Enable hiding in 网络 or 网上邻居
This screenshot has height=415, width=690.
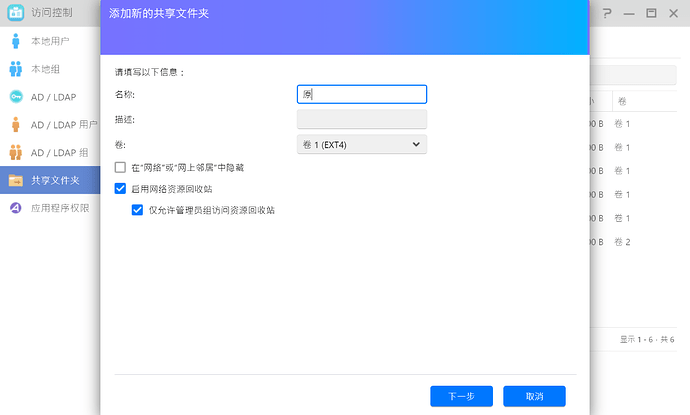(x=120, y=168)
